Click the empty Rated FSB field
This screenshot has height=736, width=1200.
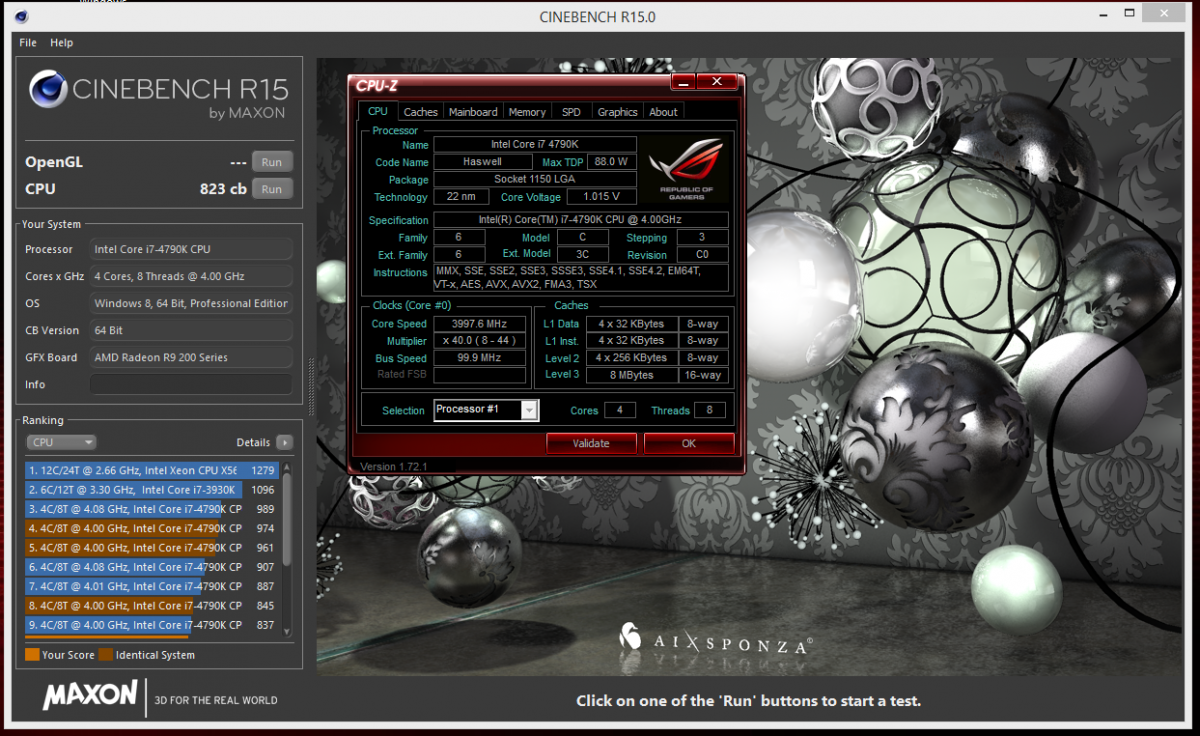[x=480, y=375]
